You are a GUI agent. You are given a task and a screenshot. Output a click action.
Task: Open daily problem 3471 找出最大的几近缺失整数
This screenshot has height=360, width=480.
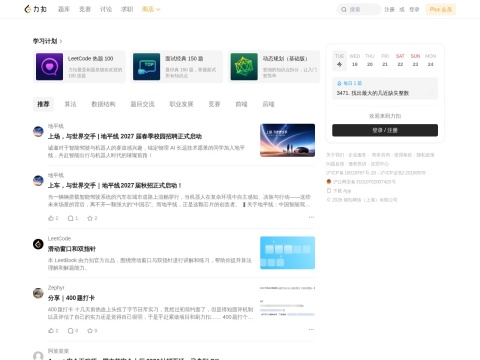[x=373, y=93]
